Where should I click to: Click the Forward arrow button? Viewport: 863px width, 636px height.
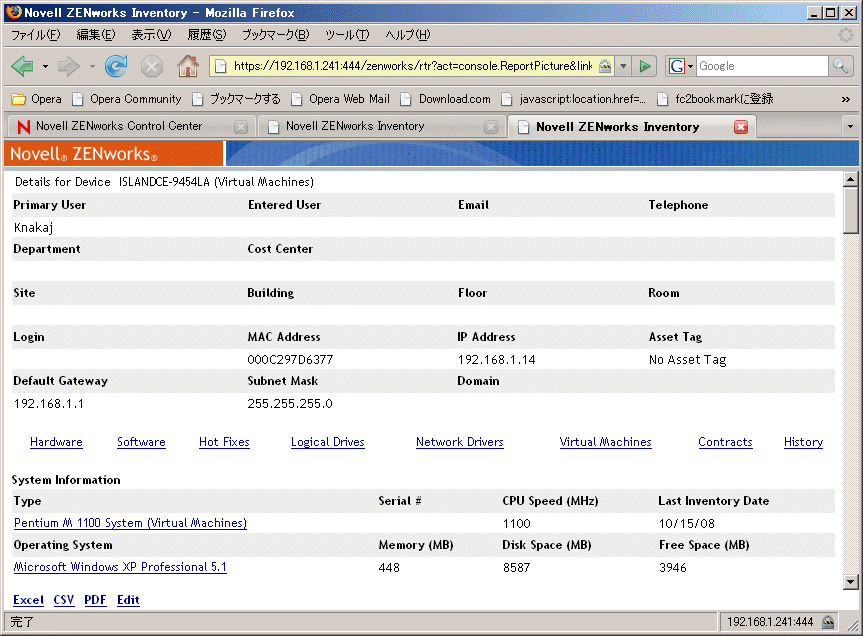69,67
